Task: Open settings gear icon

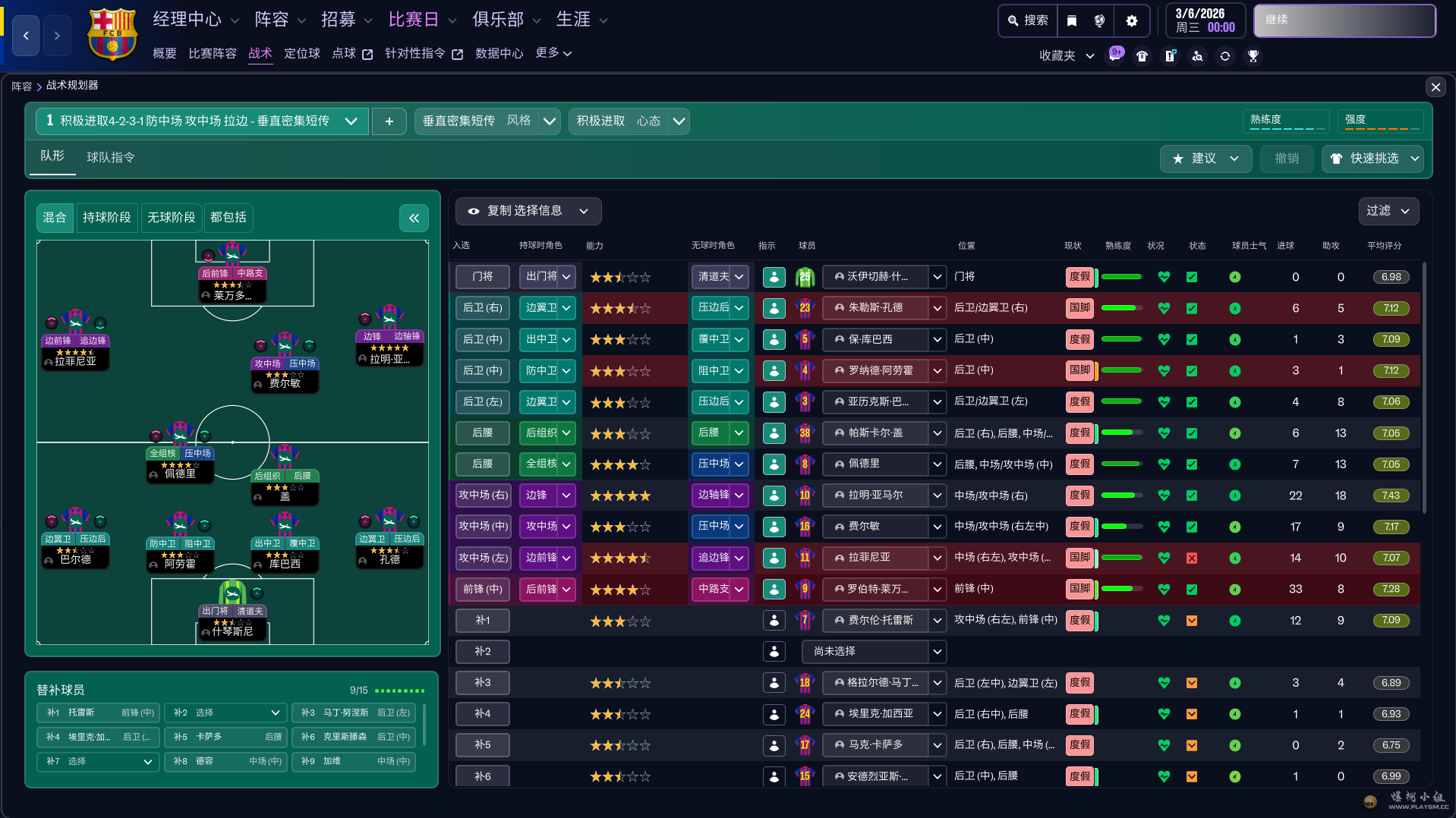Action: (1131, 20)
